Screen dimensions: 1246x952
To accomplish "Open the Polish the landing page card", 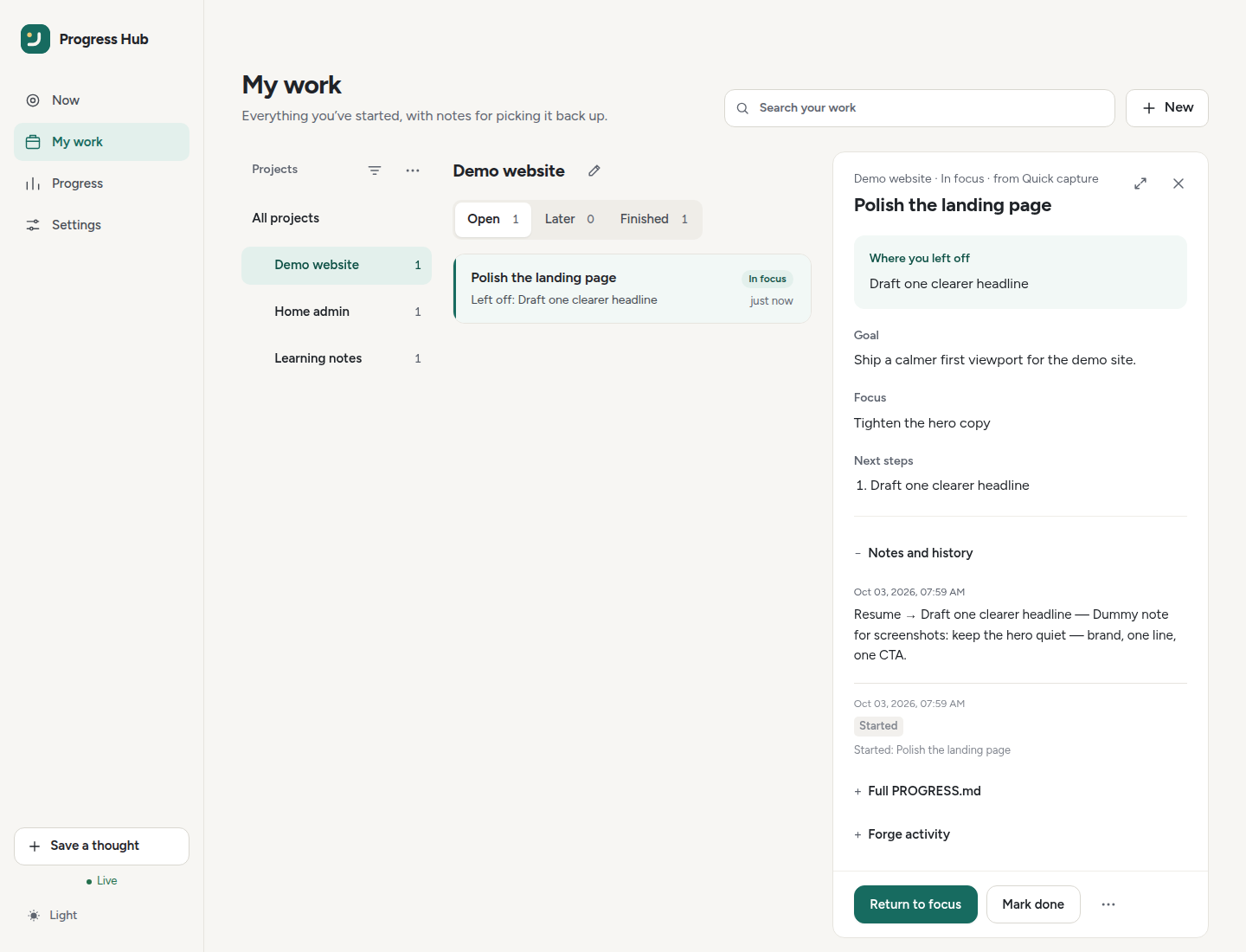I will [633, 288].
